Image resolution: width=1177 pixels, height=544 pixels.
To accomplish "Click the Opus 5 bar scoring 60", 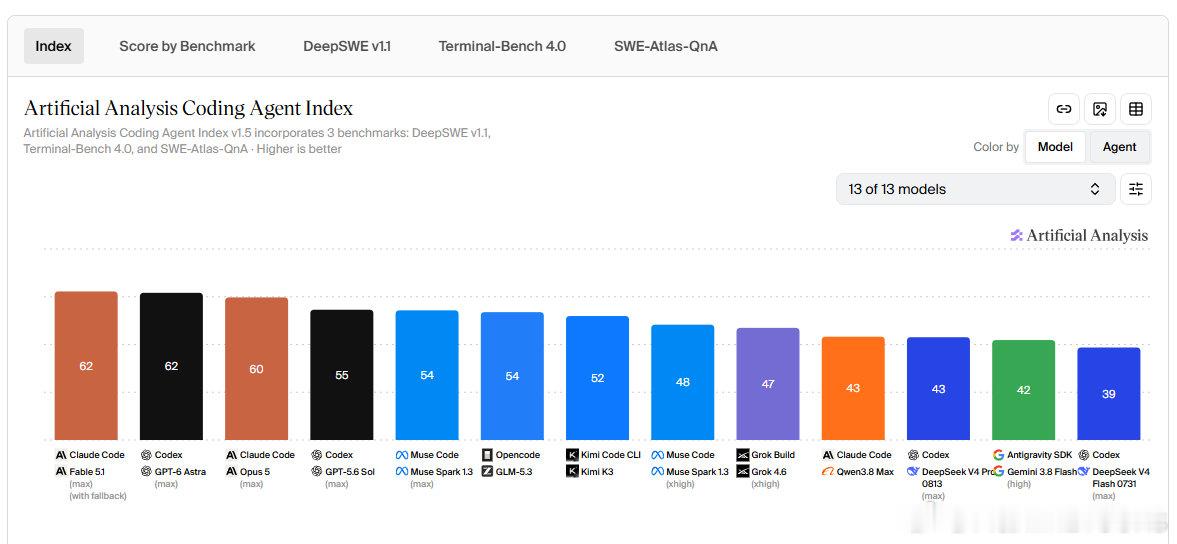I will click(x=257, y=368).
